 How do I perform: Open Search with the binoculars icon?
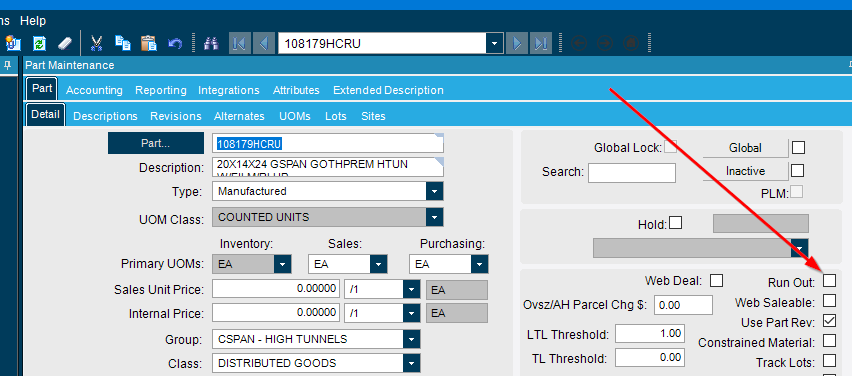pos(211,43)
